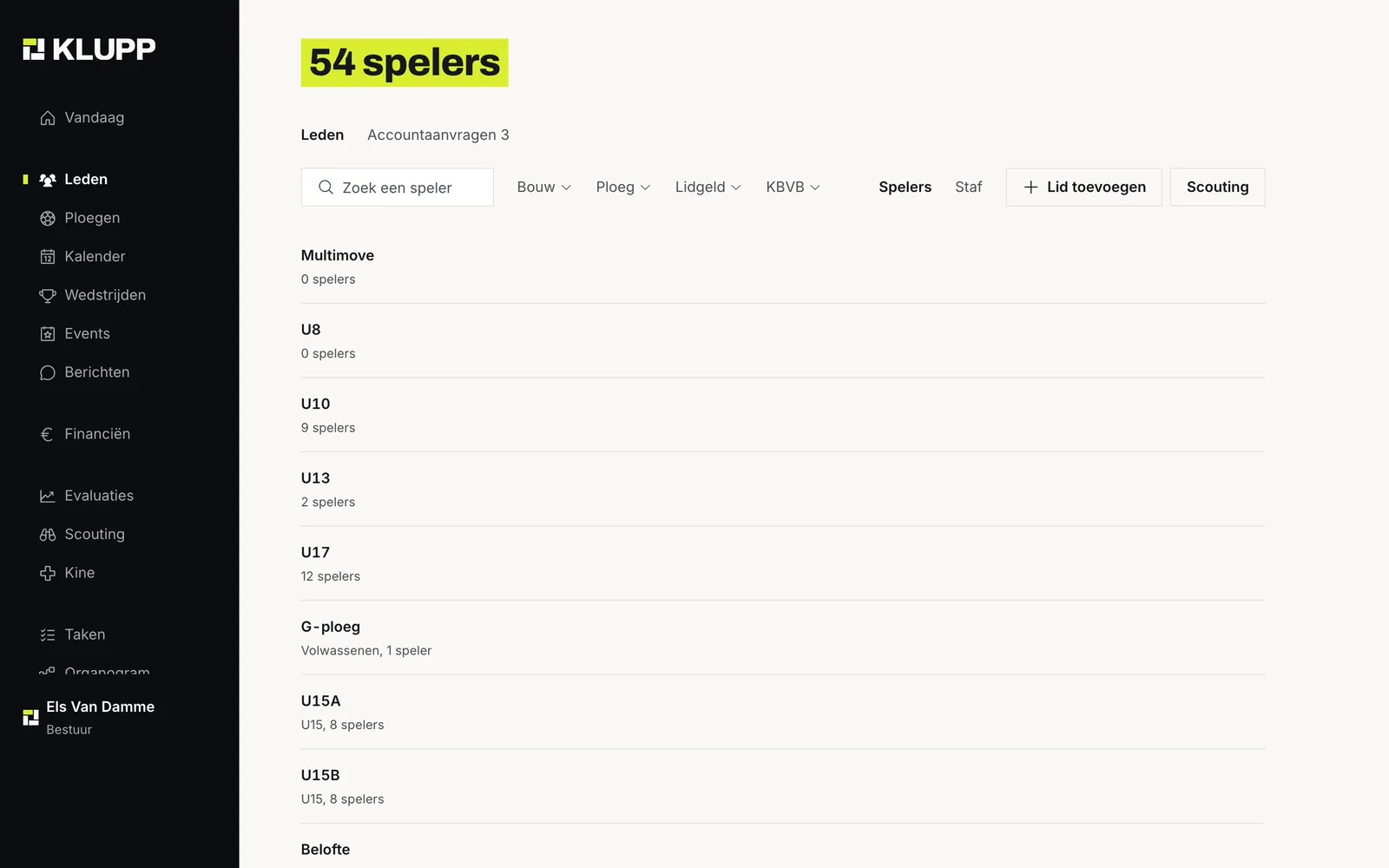Click the Scouting button at top right
The height and width of the screenshot is (868, 1389).
point(1217,187)
